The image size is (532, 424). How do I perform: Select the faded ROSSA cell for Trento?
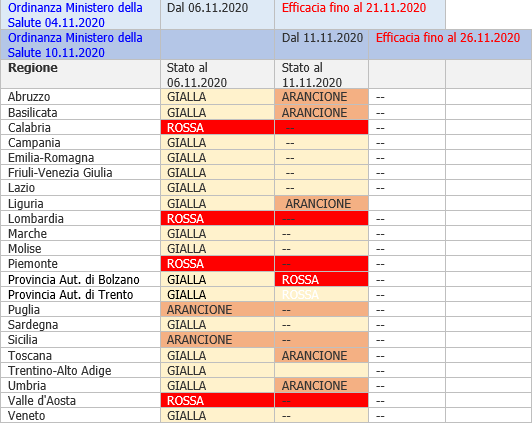[x=321, y=295]
